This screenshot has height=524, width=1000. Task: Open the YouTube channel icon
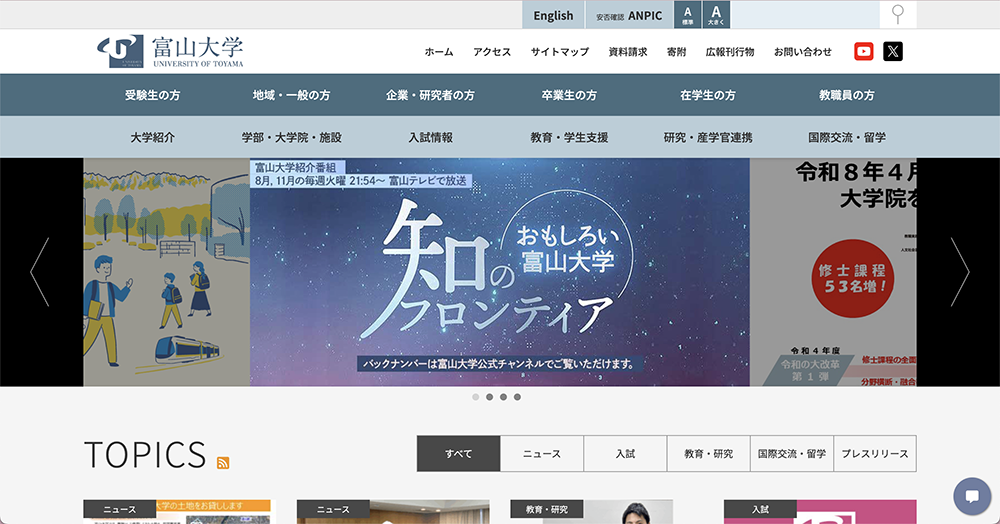(x=864, y=52)
